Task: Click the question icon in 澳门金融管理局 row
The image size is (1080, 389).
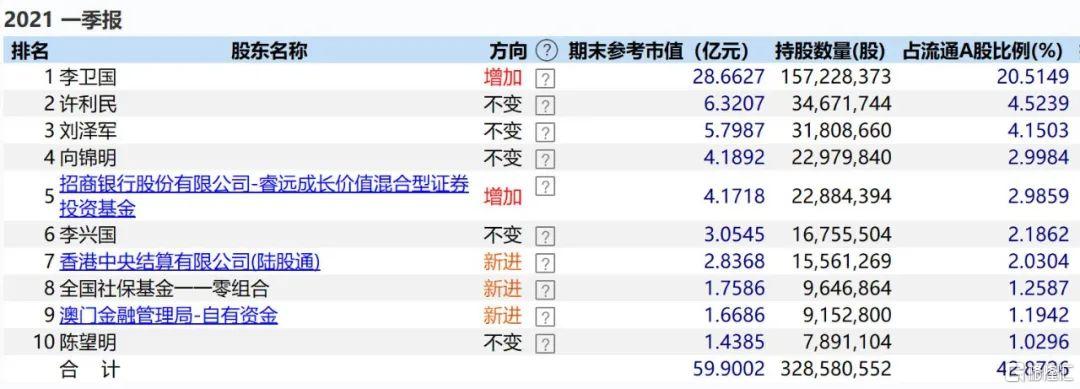Action: pyautogui.click(x=545, y=317)
